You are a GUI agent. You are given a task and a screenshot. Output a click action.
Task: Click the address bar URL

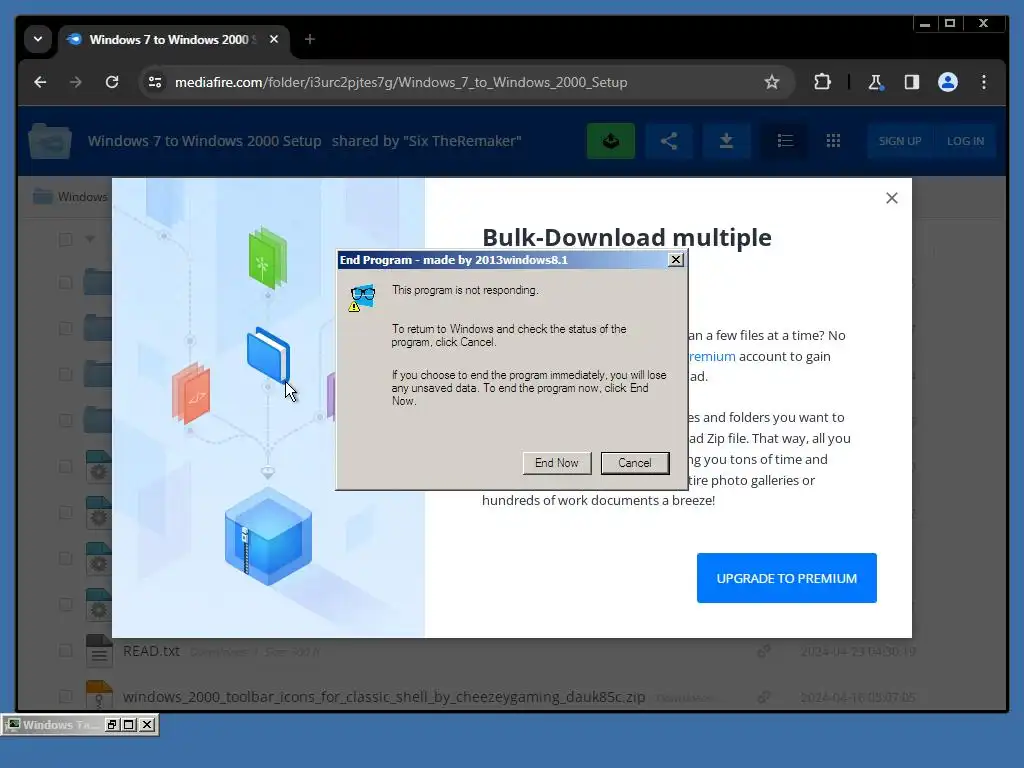[x=401, y=82]
